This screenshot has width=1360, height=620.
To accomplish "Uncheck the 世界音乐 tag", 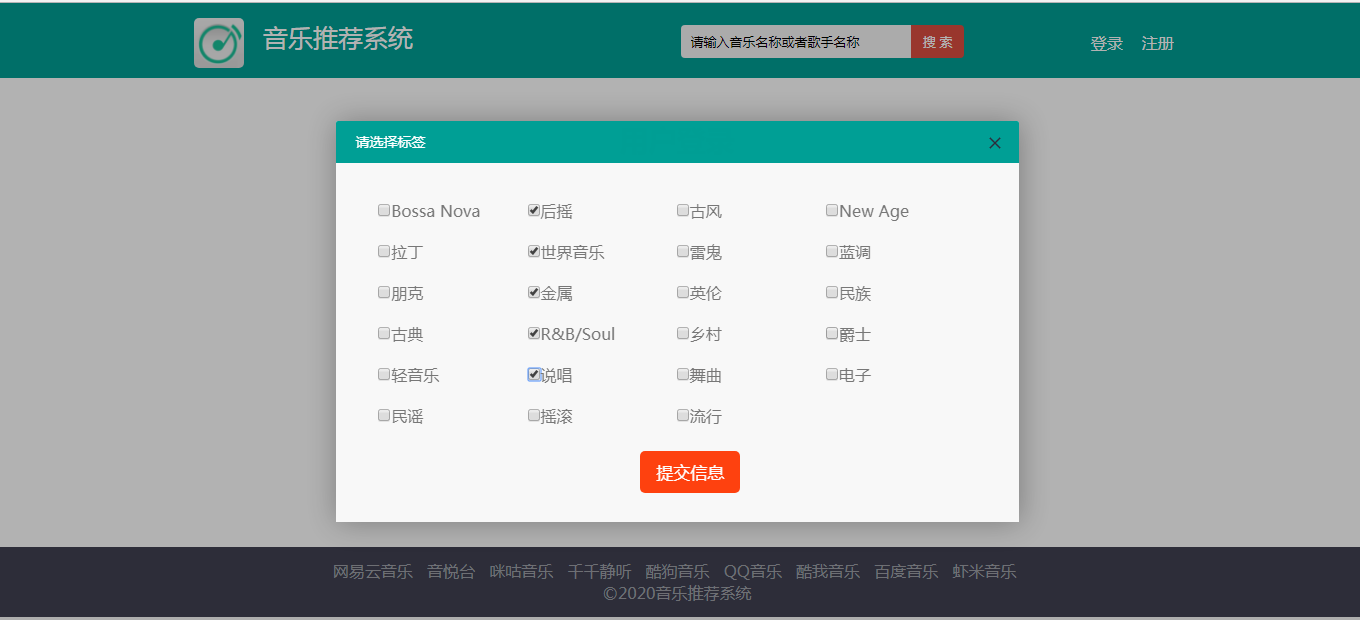I will click(533, 251).
